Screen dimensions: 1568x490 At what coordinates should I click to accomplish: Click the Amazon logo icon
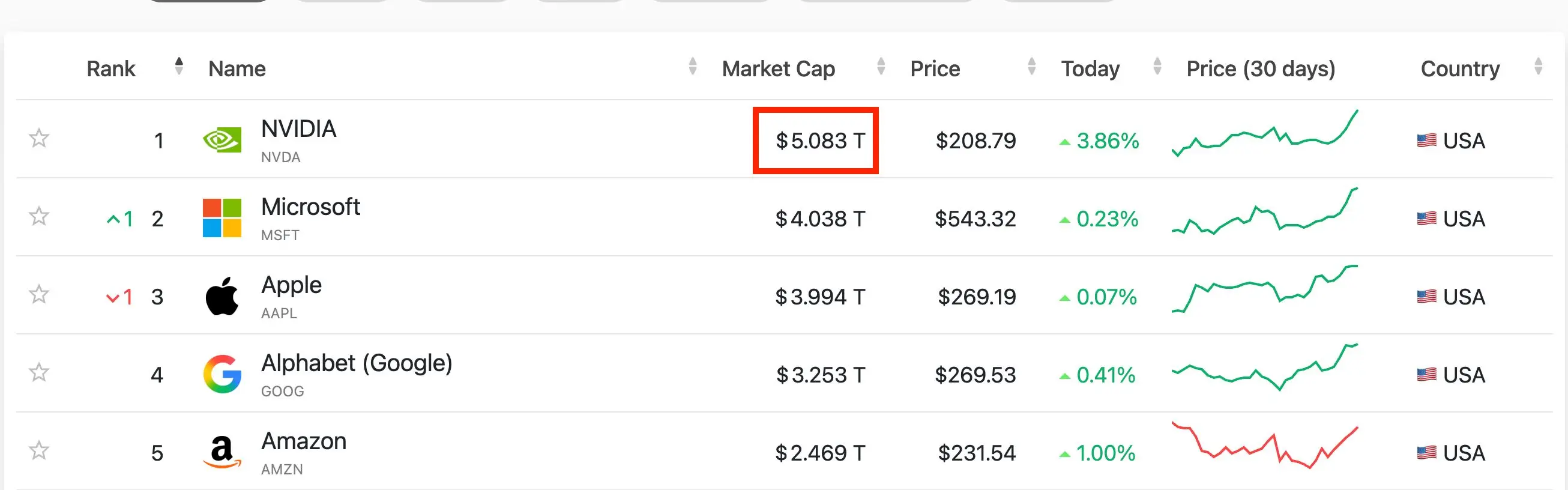coord(222,452)
